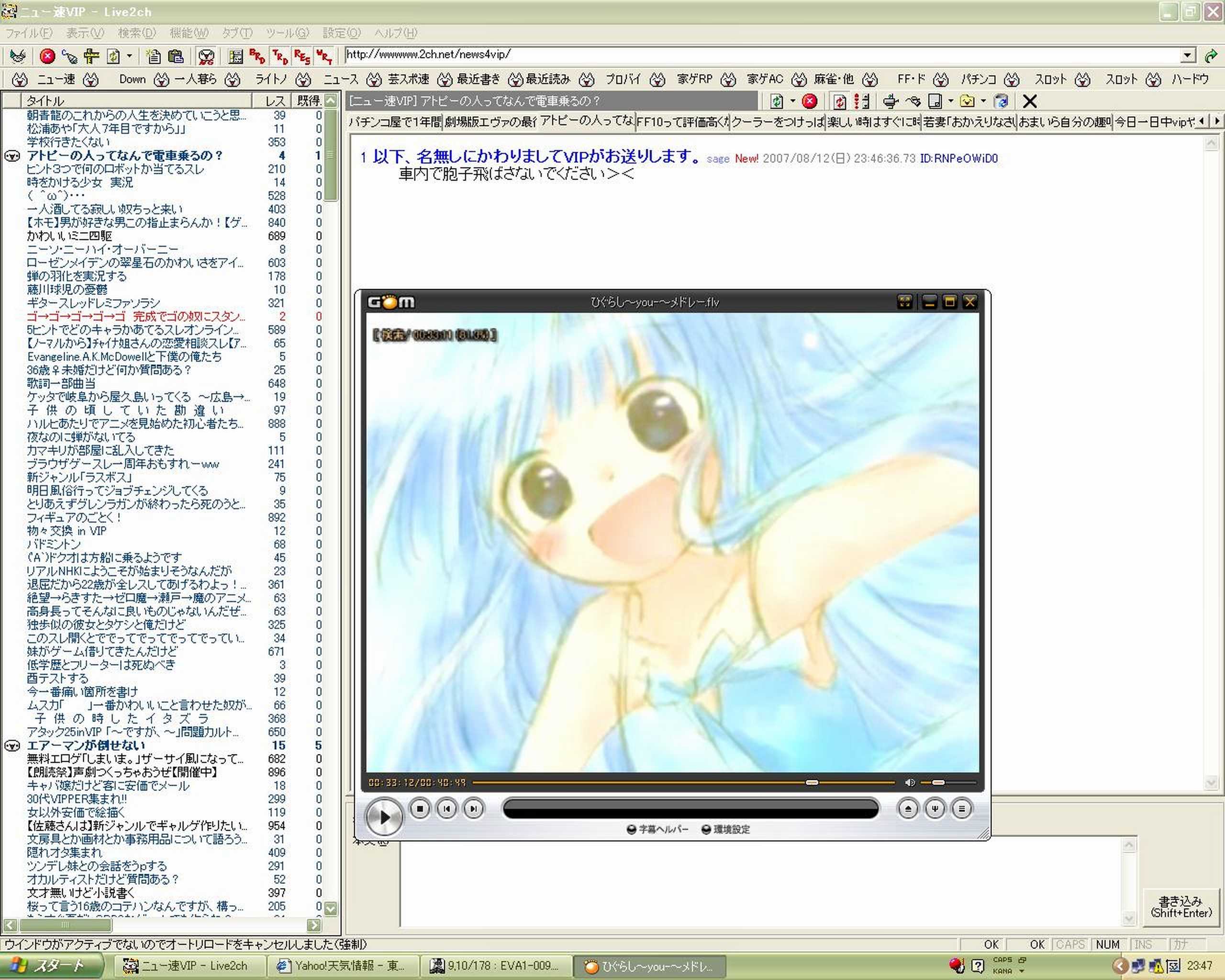The height and width of the screenshot is (980, 1225).
Task: Close current thread with black X icon
Action: click(x=1030, y=101)
